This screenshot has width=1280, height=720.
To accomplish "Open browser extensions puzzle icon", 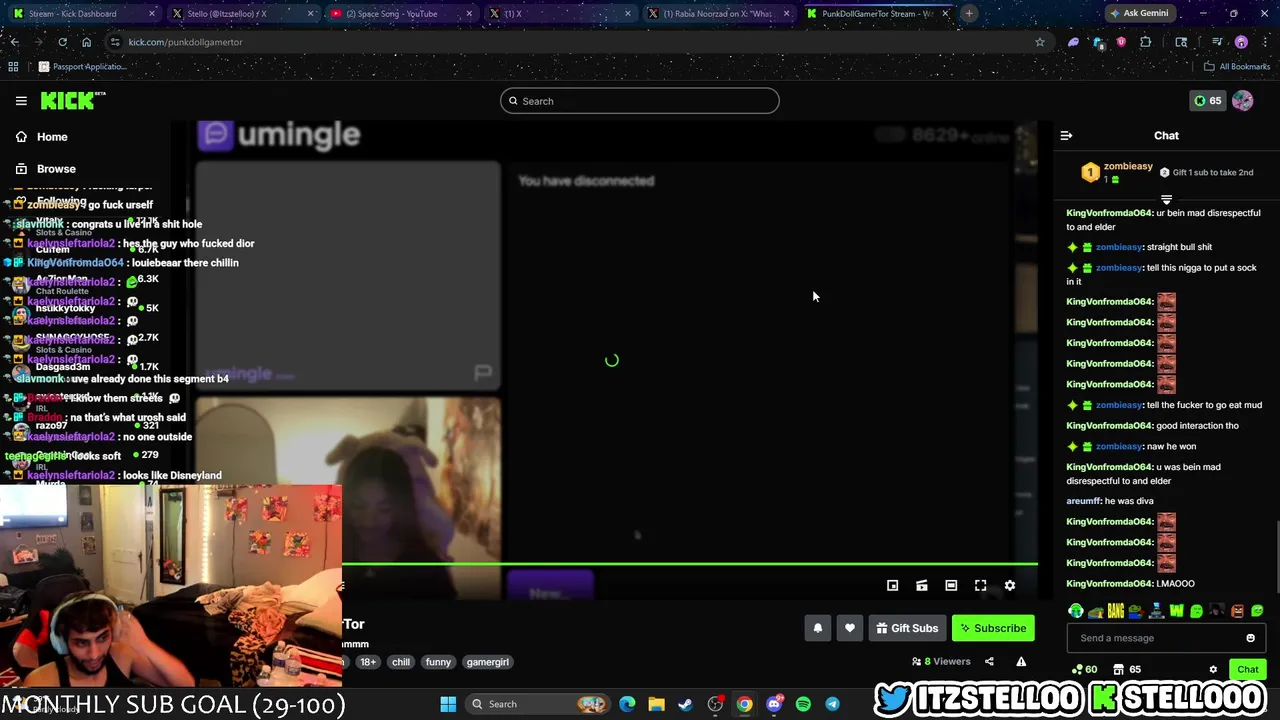I will tap(1145, 42).
